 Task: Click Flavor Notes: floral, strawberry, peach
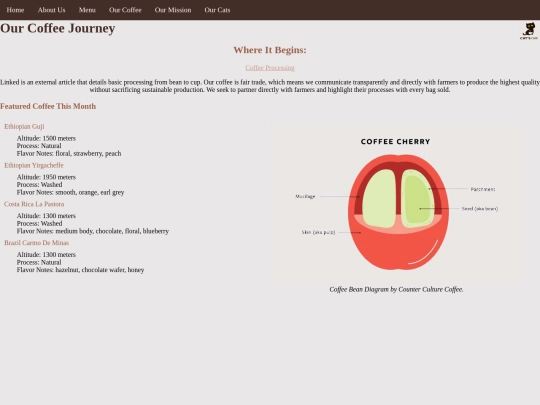[x=69, y=153]
